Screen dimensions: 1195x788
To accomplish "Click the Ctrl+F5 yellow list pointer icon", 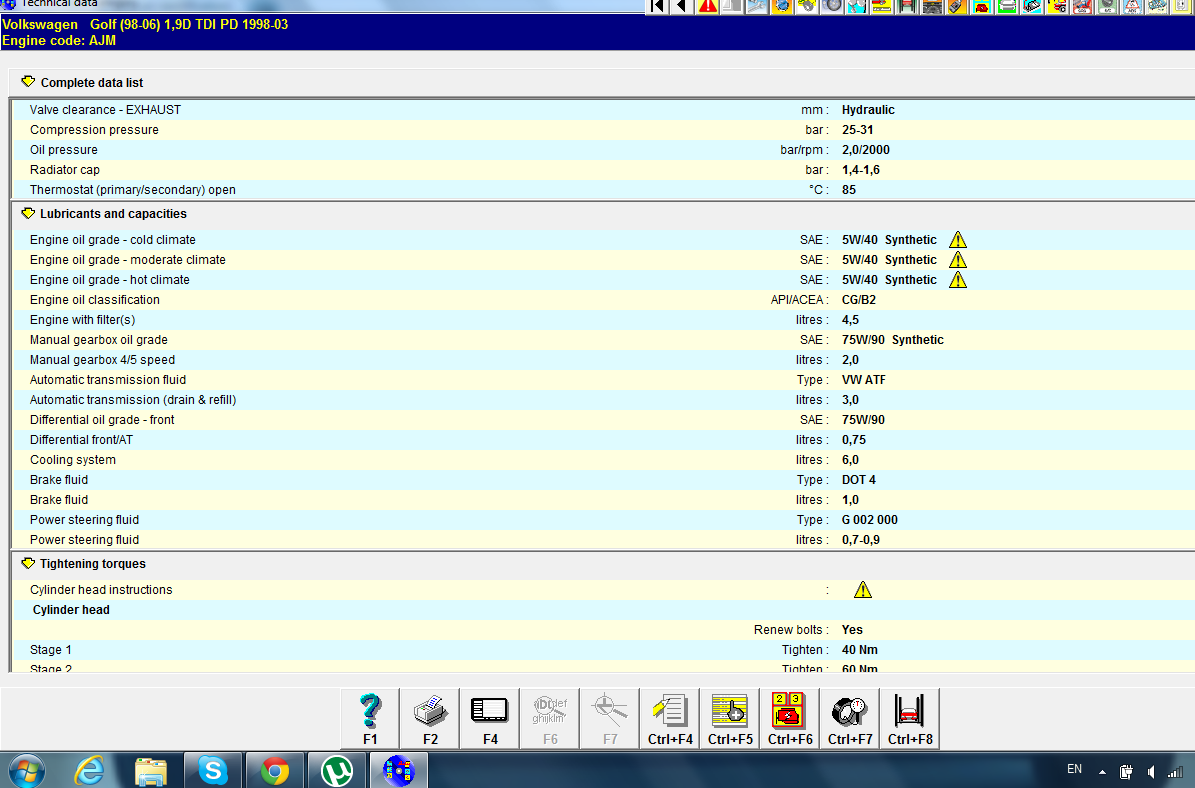I will click(x=730, y=718).
